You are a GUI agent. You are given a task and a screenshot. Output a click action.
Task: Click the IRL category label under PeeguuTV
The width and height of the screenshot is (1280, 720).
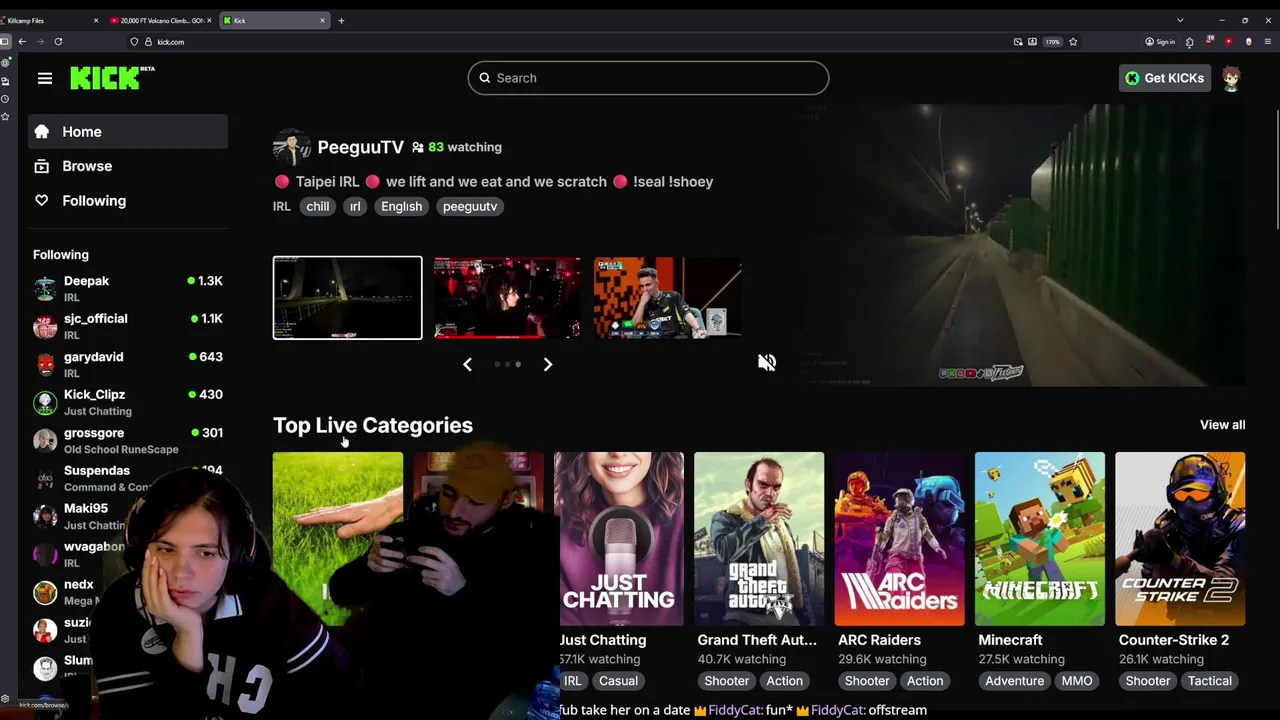tap(281, 207)
